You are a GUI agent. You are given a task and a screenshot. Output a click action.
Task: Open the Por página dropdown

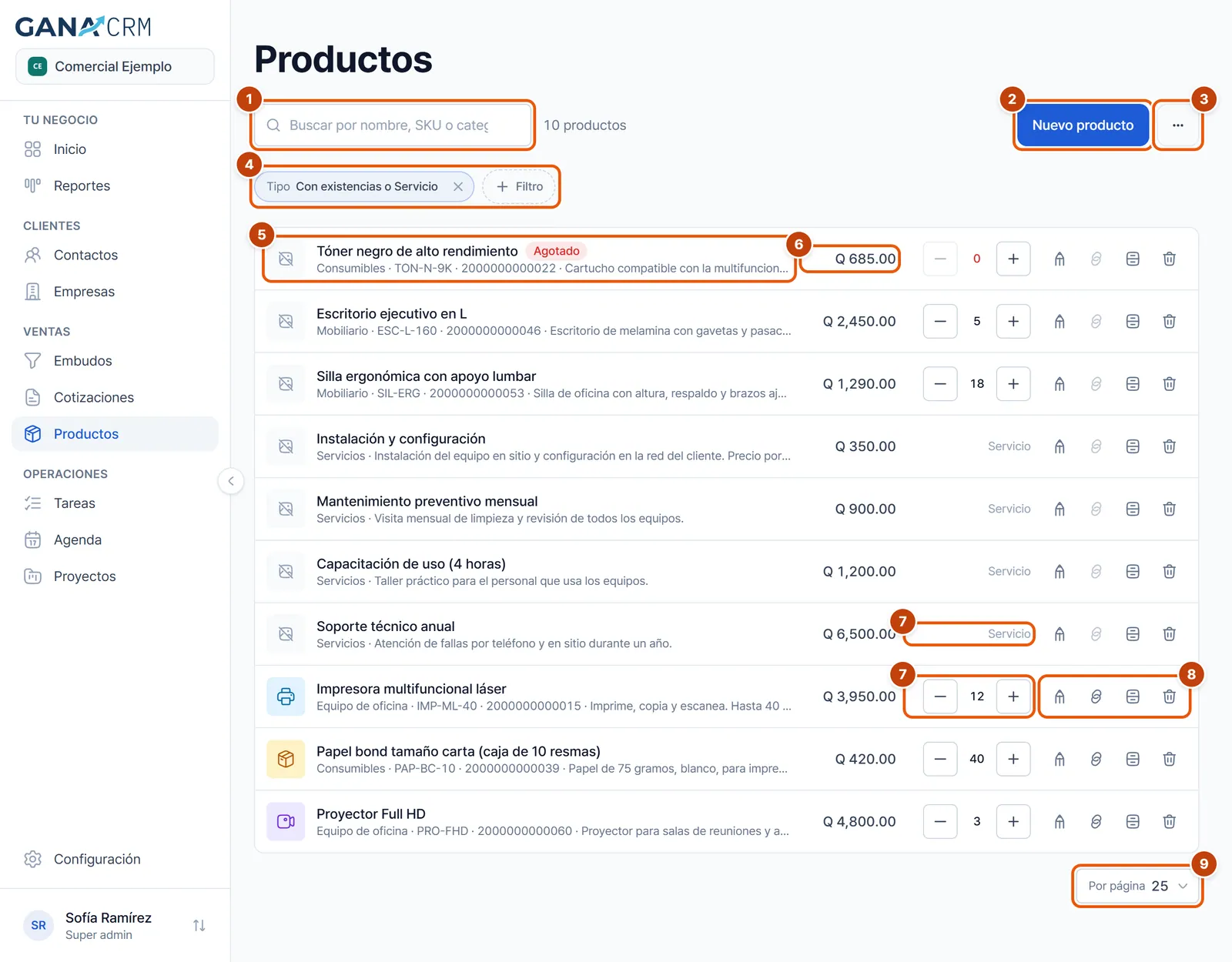click(1137, 886)
